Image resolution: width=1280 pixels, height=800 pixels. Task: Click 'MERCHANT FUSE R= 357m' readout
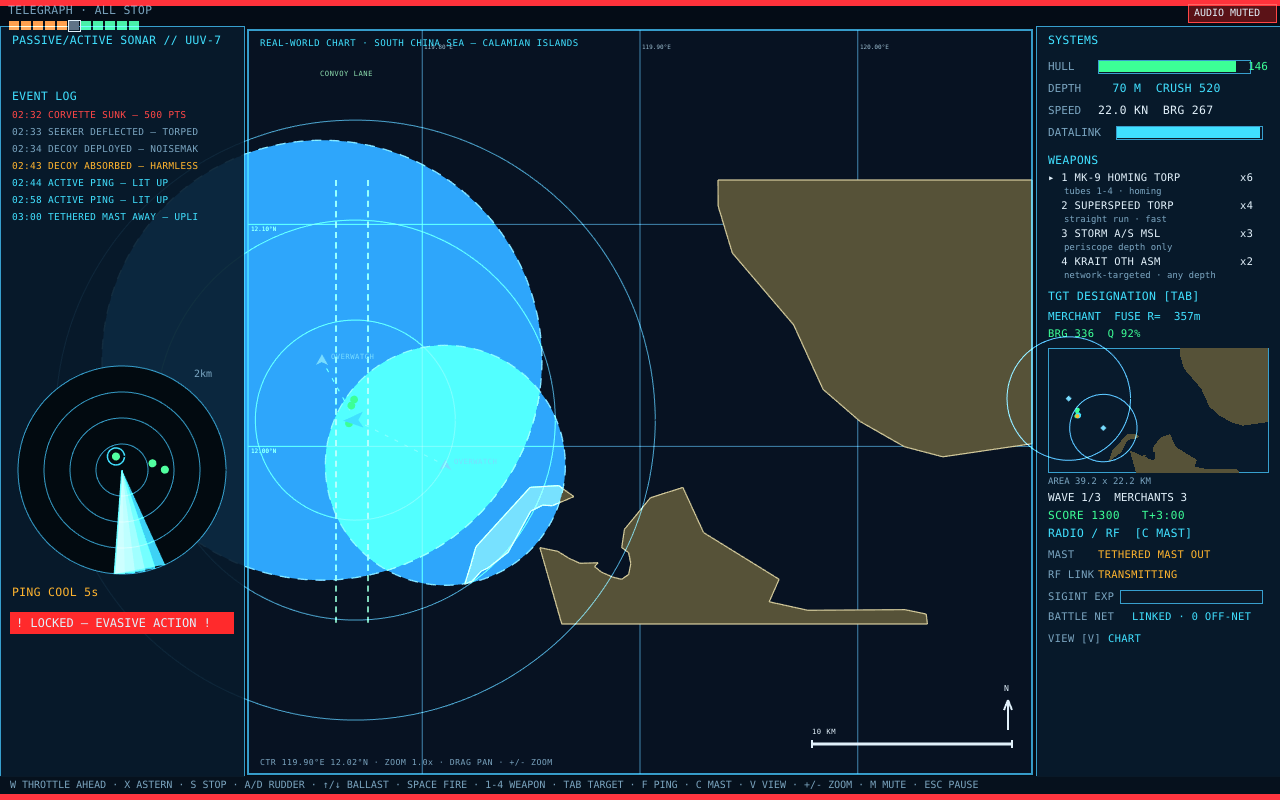point(1124,316)
